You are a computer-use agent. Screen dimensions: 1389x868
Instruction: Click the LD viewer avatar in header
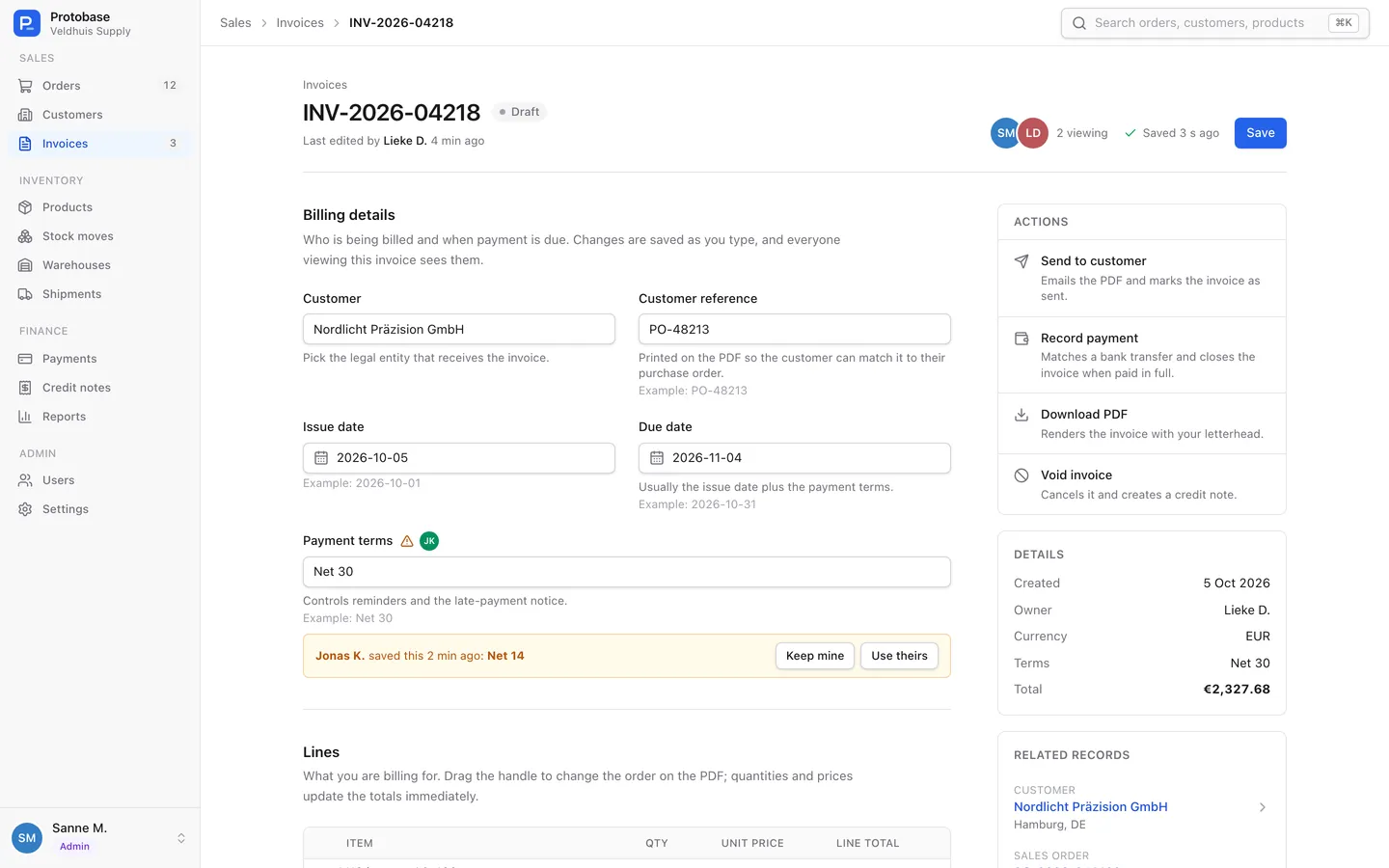tap(1033, 133)
